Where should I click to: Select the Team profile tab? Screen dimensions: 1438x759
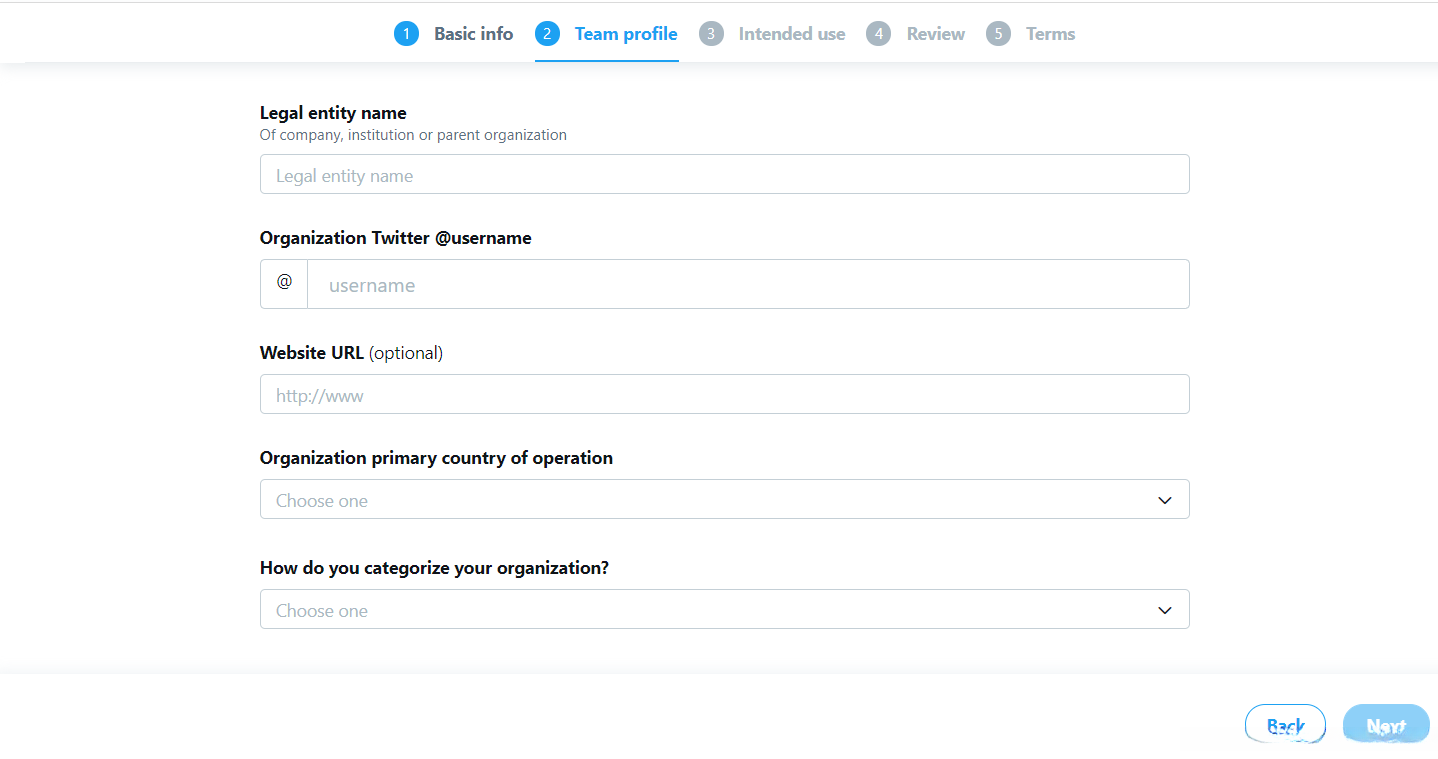pyautogui.click(x=626, y=34)
